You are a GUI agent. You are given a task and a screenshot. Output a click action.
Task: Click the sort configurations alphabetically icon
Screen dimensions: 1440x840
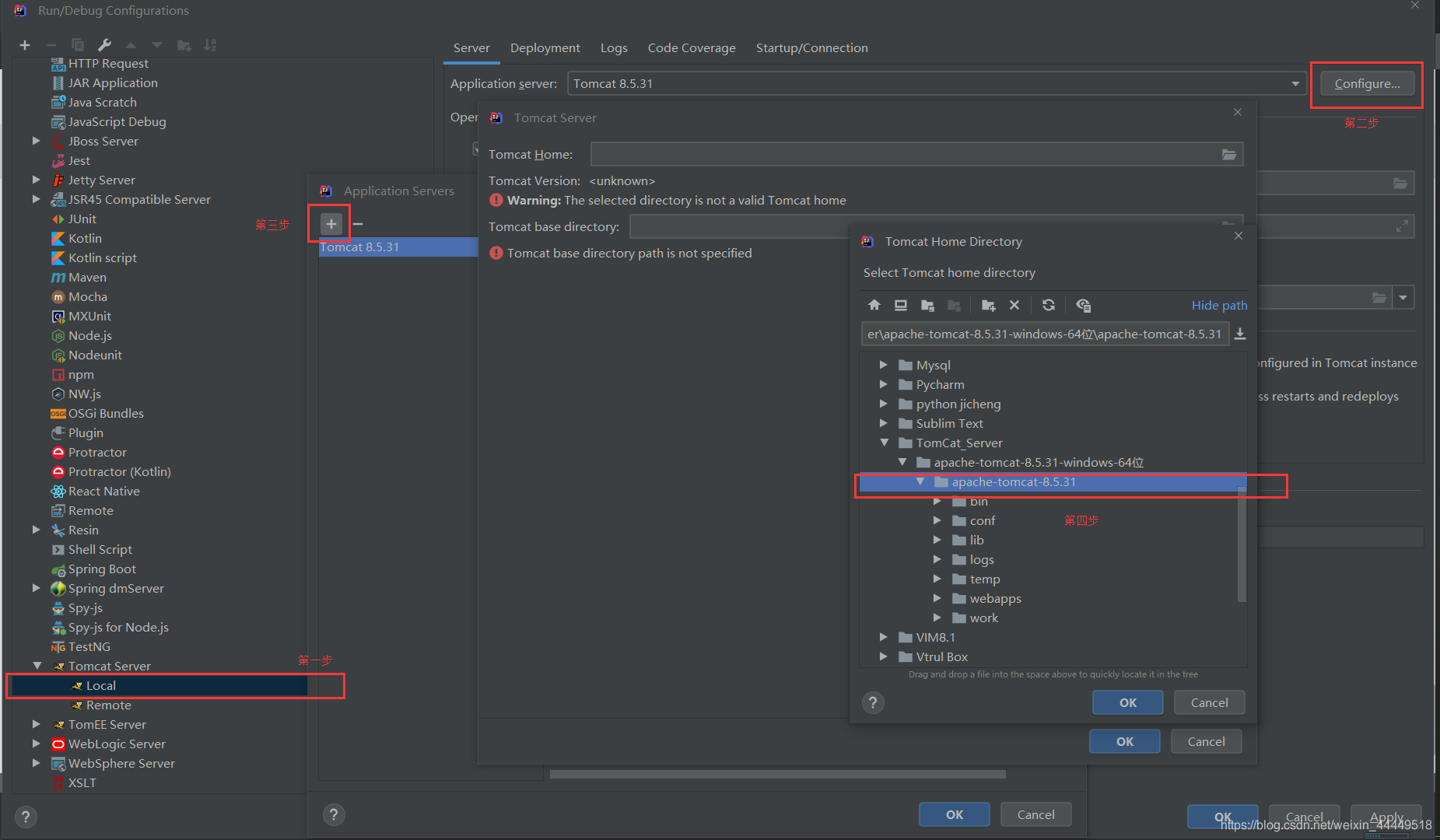(210, 45)
